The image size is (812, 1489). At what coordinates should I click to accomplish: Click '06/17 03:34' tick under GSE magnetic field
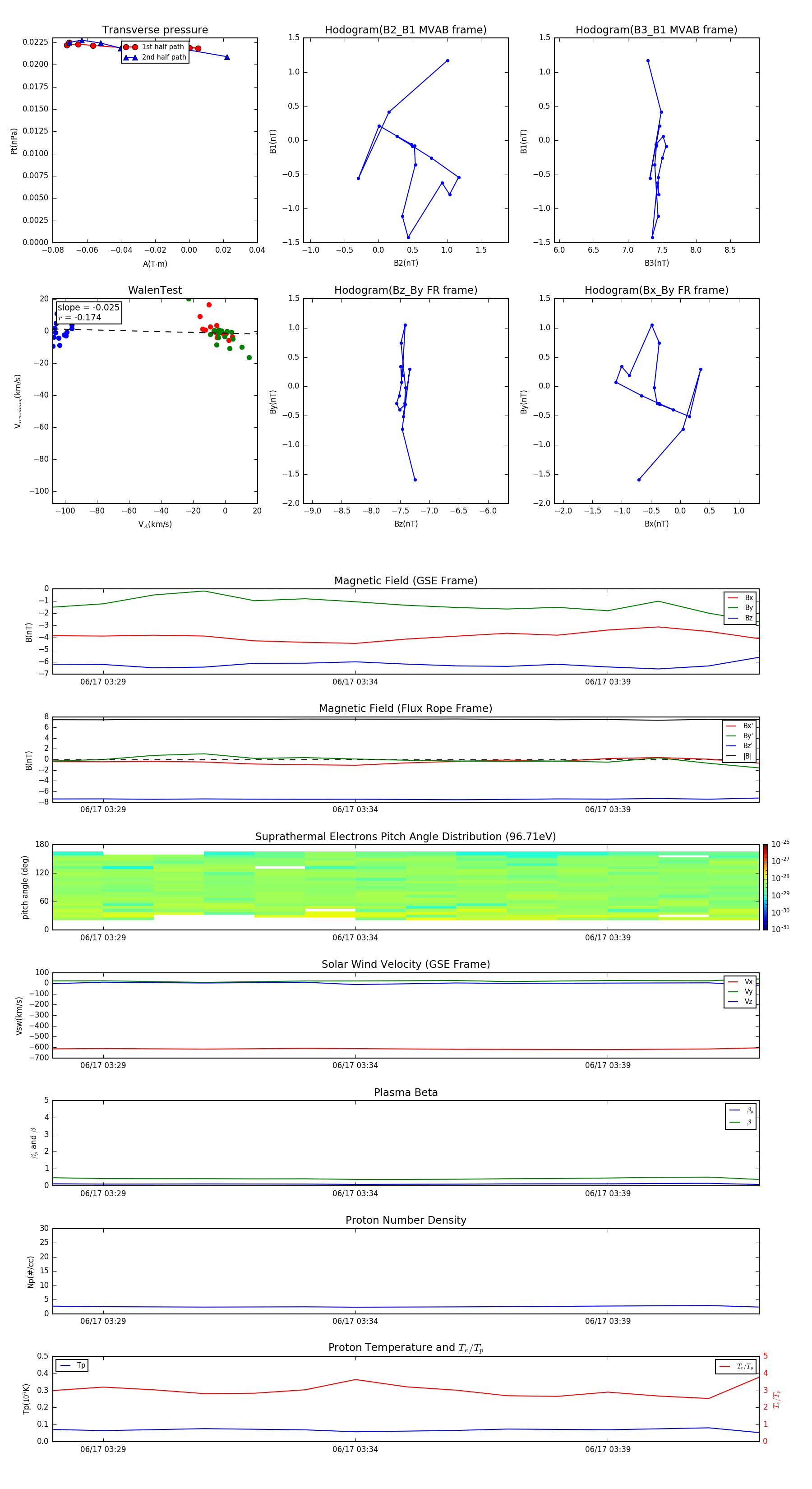click(355, 682)
